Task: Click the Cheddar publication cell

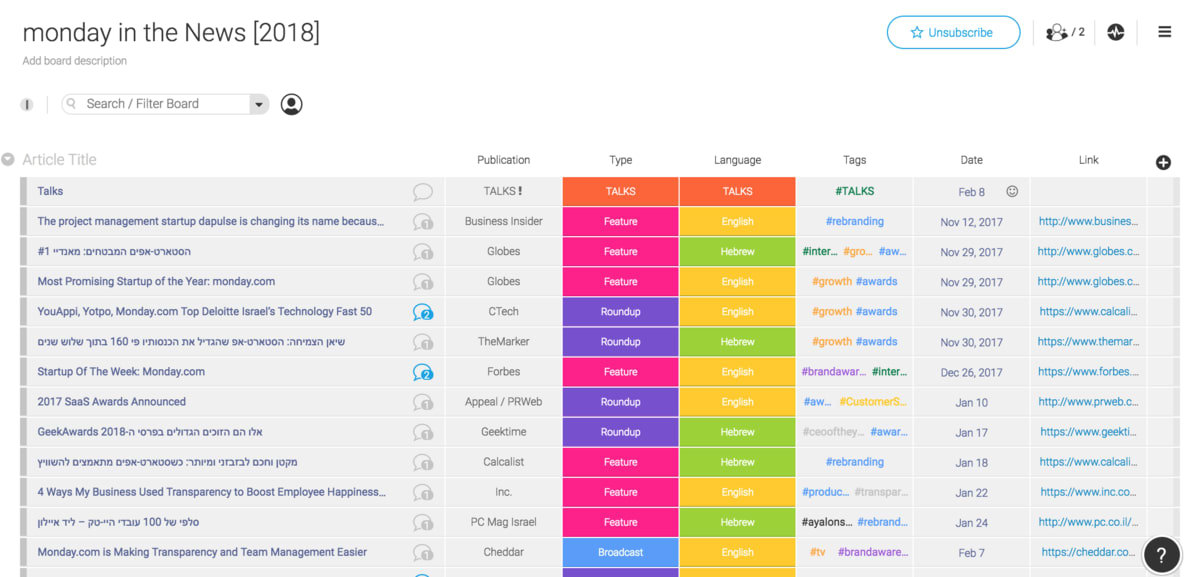Action: tap(503, 552)
